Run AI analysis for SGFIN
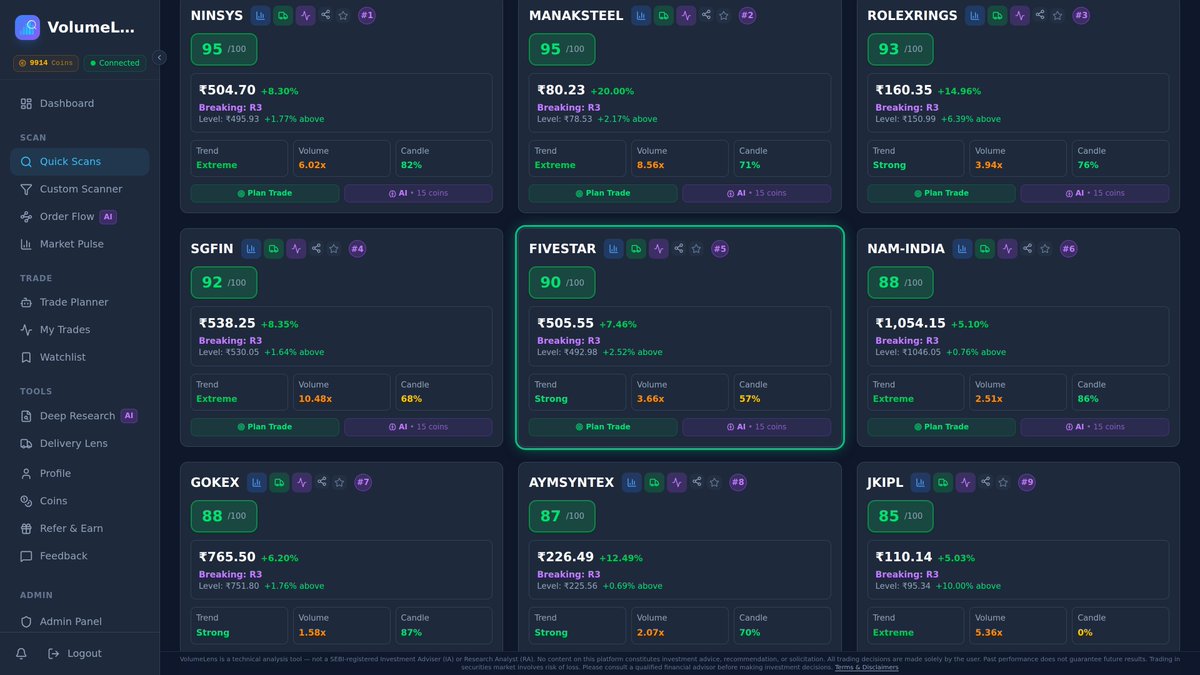Image resolution: width=1200 pixels, height=675 pixels. tap(418, 427)
